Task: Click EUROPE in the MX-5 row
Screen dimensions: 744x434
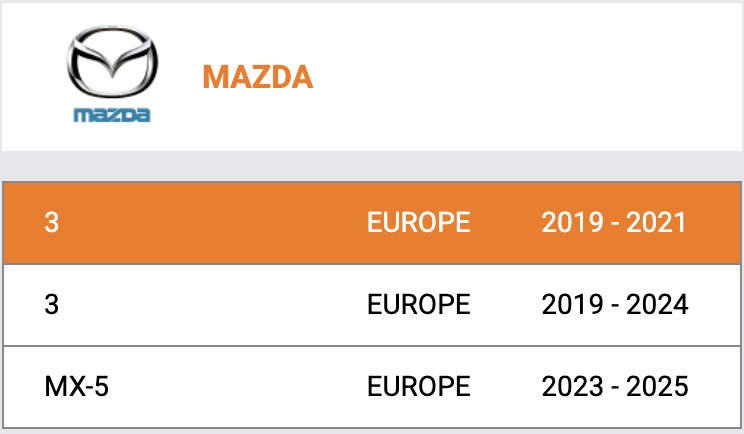Action: [418, 386]
